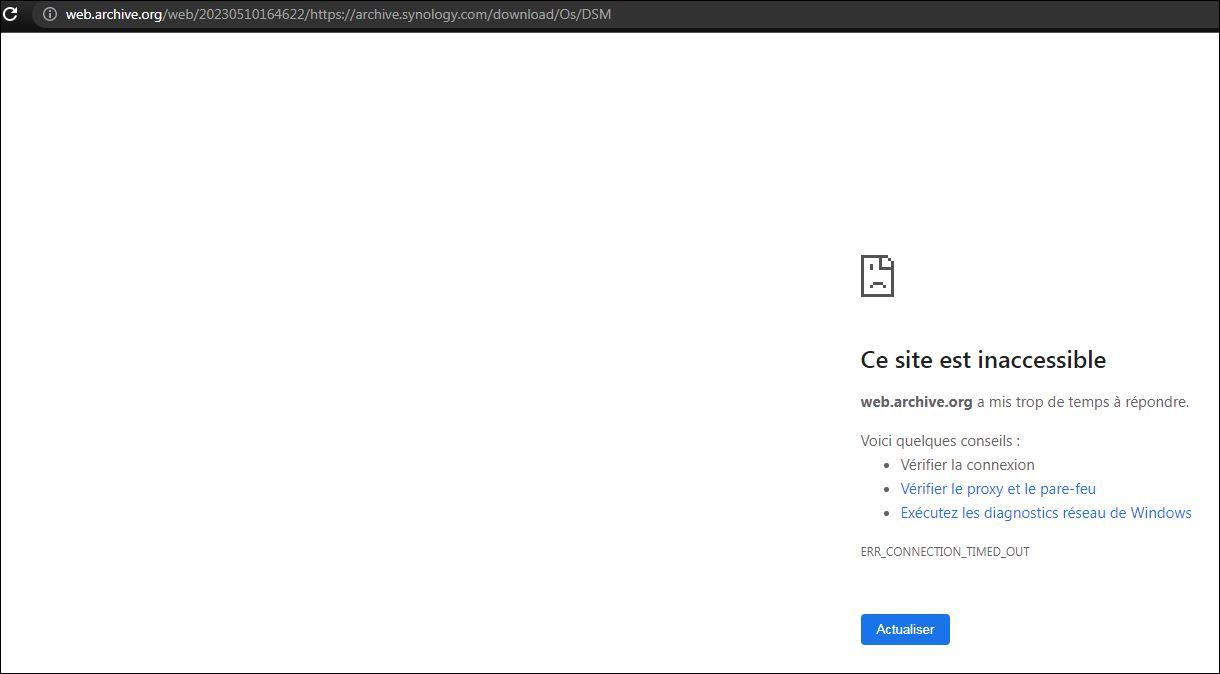This screenshot has height=674, width=1220.
Task: Click "a mis trop de temps à répondre" text
Action: 1083,402
